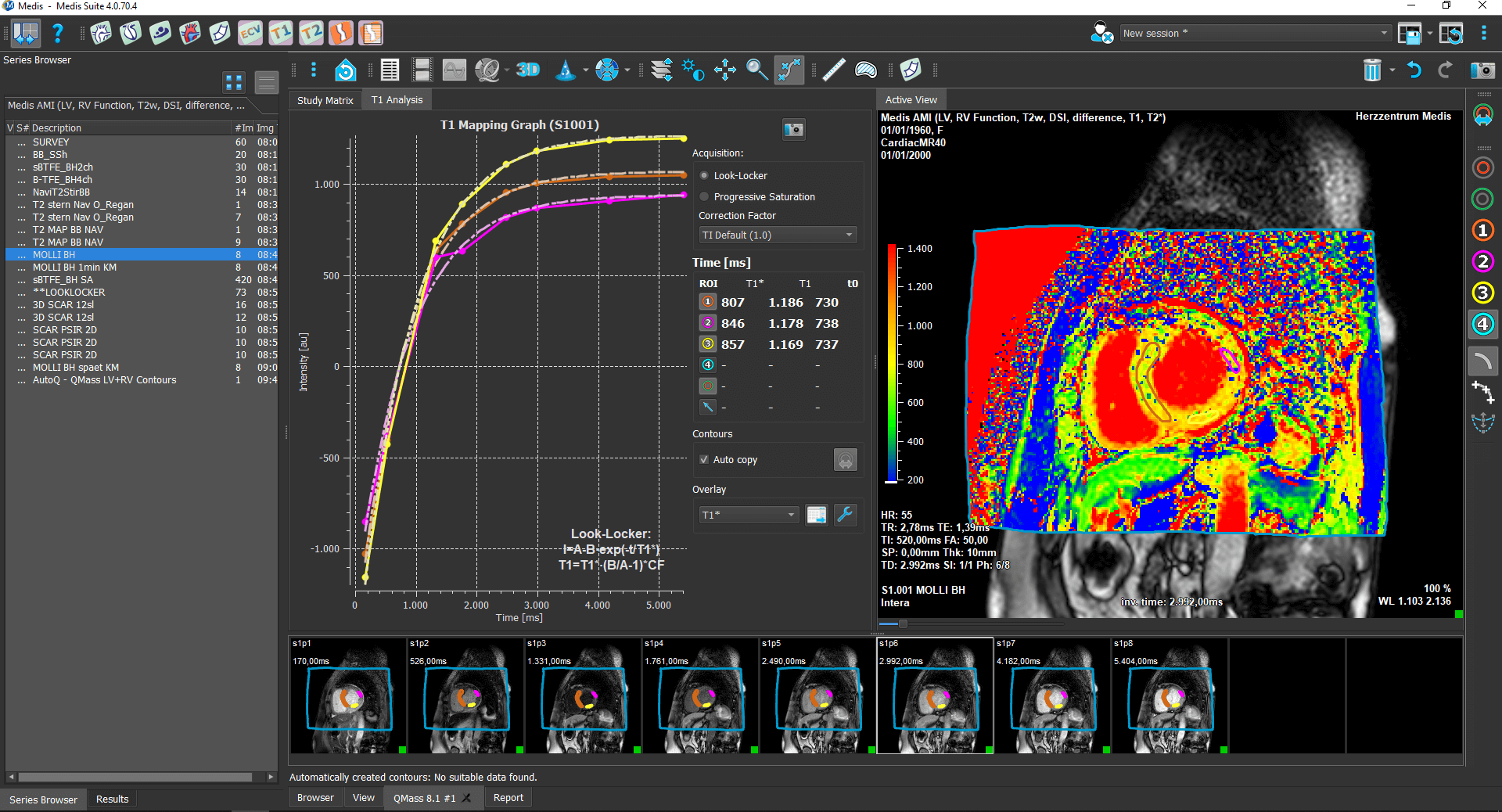
Task: Switch to the Study Matrix tab
Action: tap(325, 100)
